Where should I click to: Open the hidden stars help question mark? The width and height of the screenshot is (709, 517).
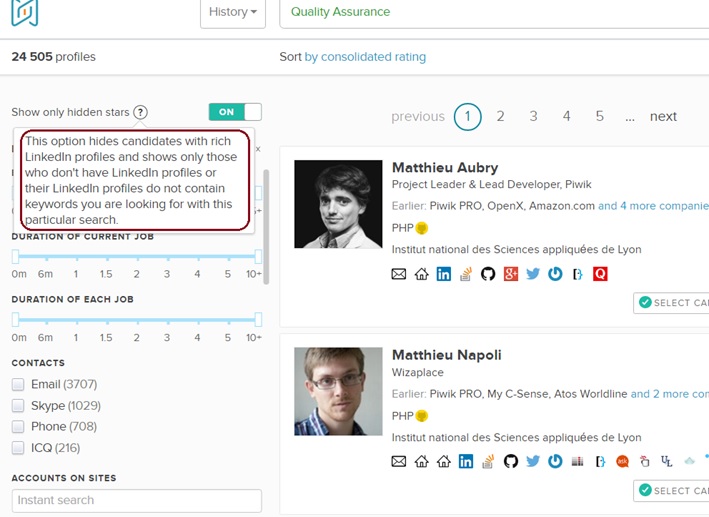click(x=141, y=112)
